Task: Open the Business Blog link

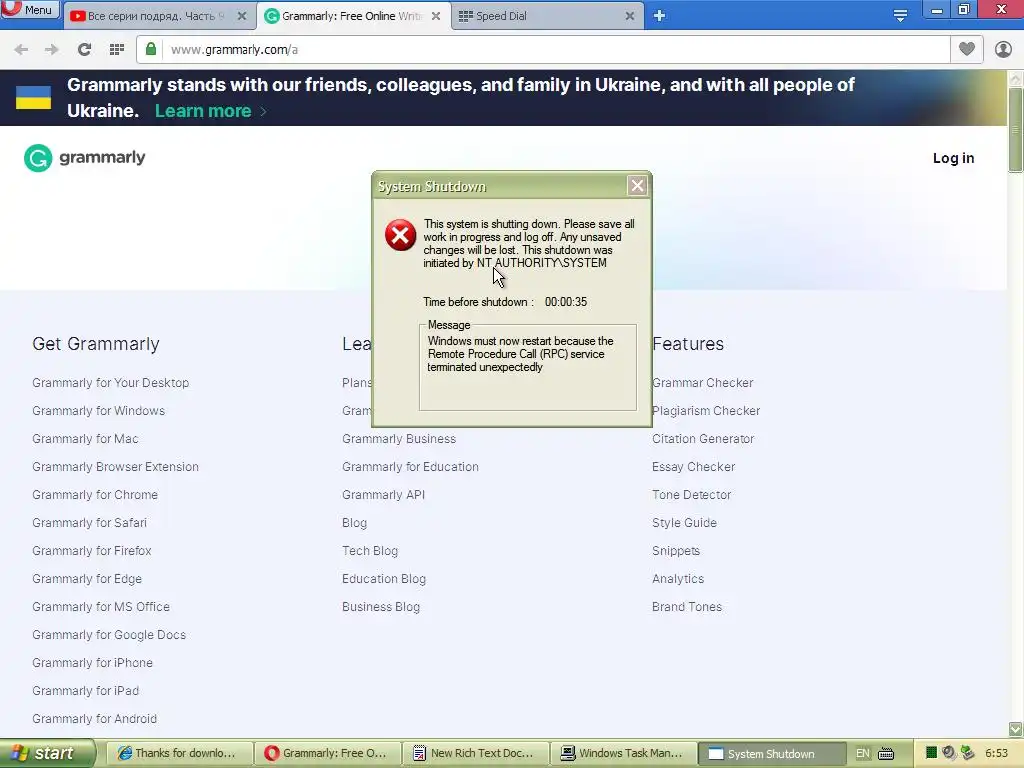Action: click(x=381, y=607)
